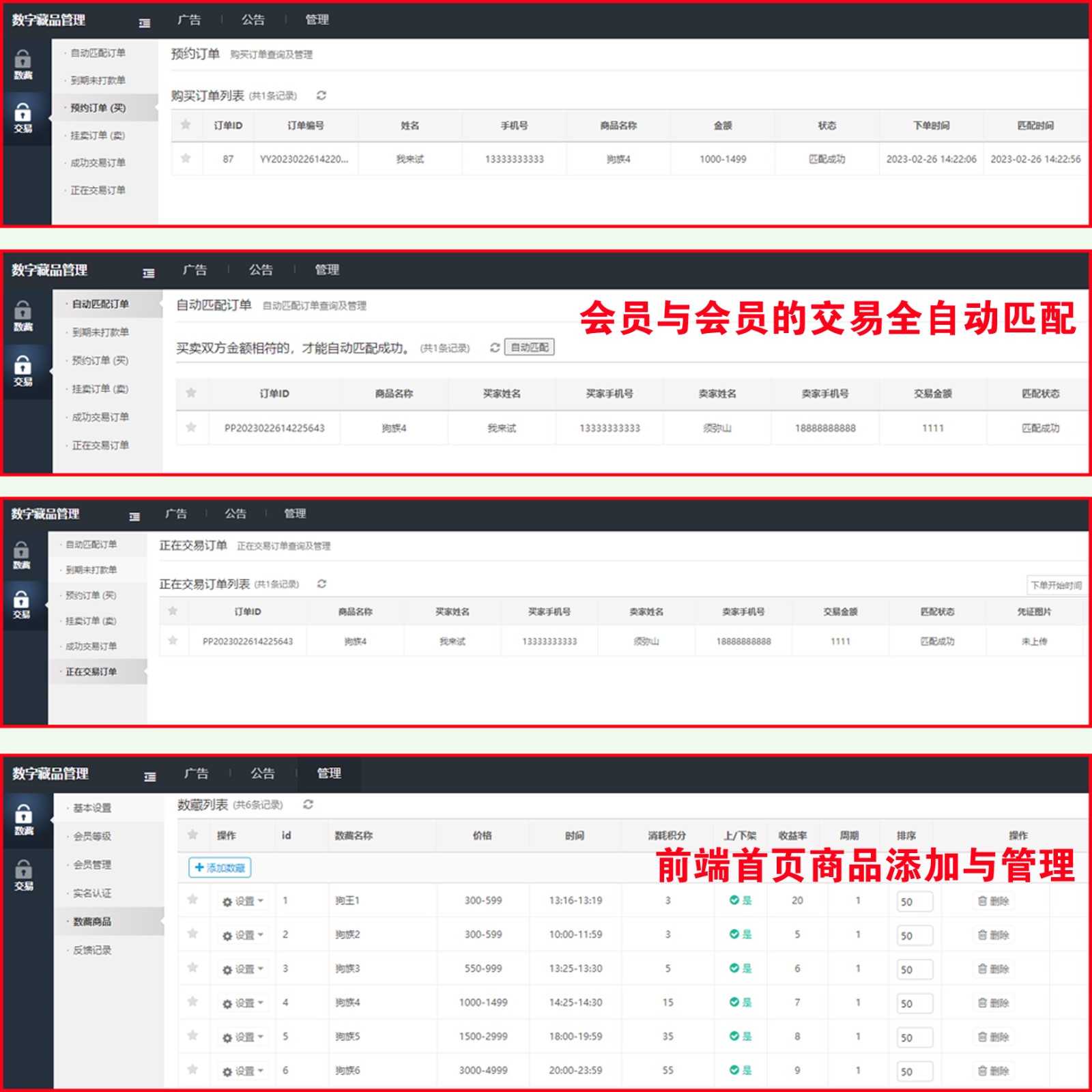Toggle the 上/下架 status of 狗族4
Image resolution: width=1092 pixels, height=1092 pixels.
[x=740, y=1002]
